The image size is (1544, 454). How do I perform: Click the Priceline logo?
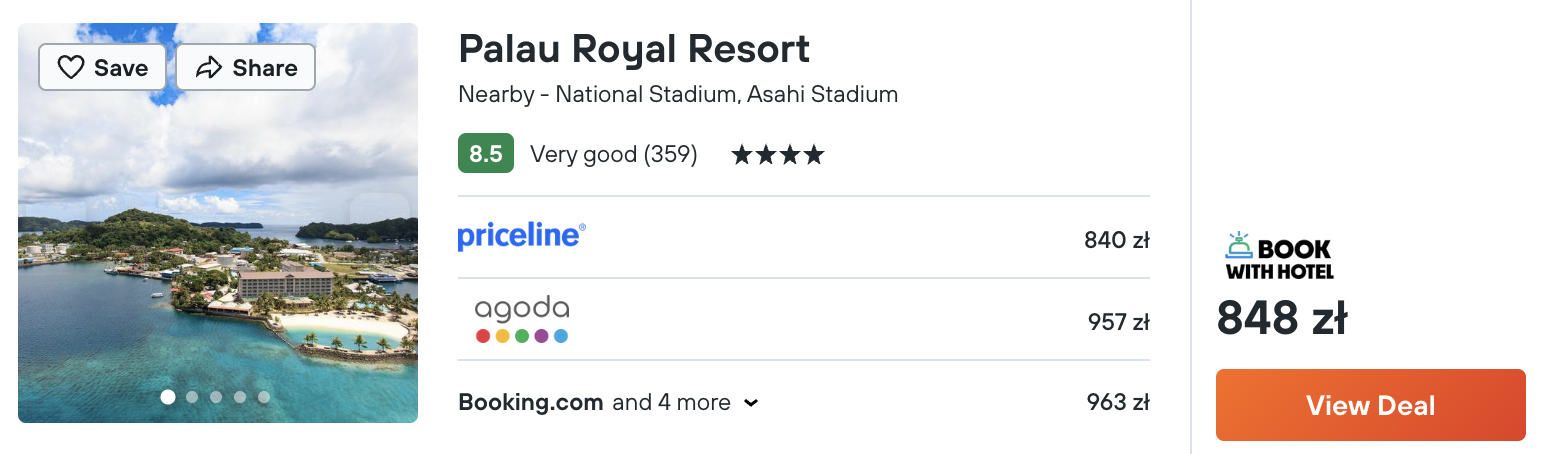[521, 236]
